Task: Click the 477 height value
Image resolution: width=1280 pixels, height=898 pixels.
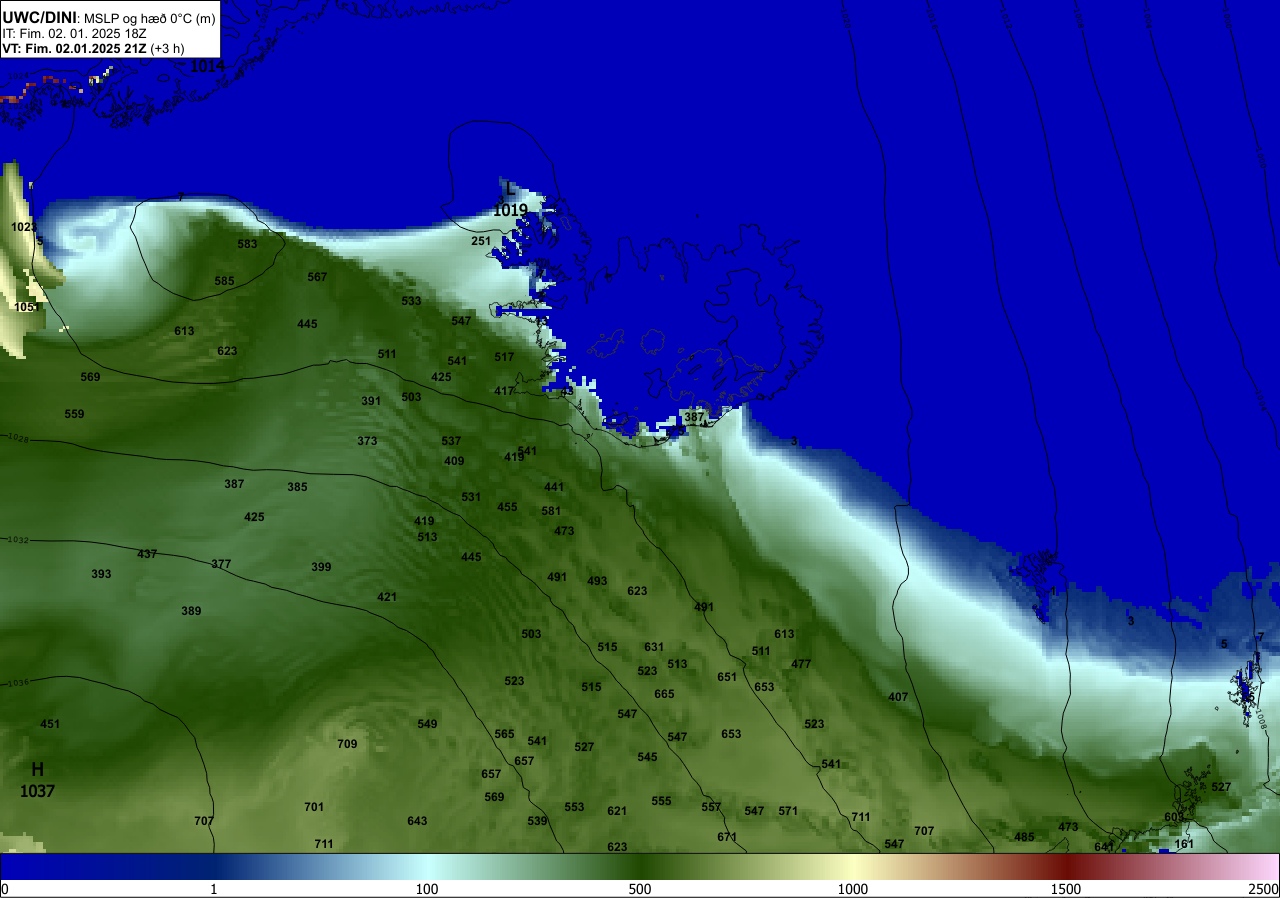Action: coord(801,664)
